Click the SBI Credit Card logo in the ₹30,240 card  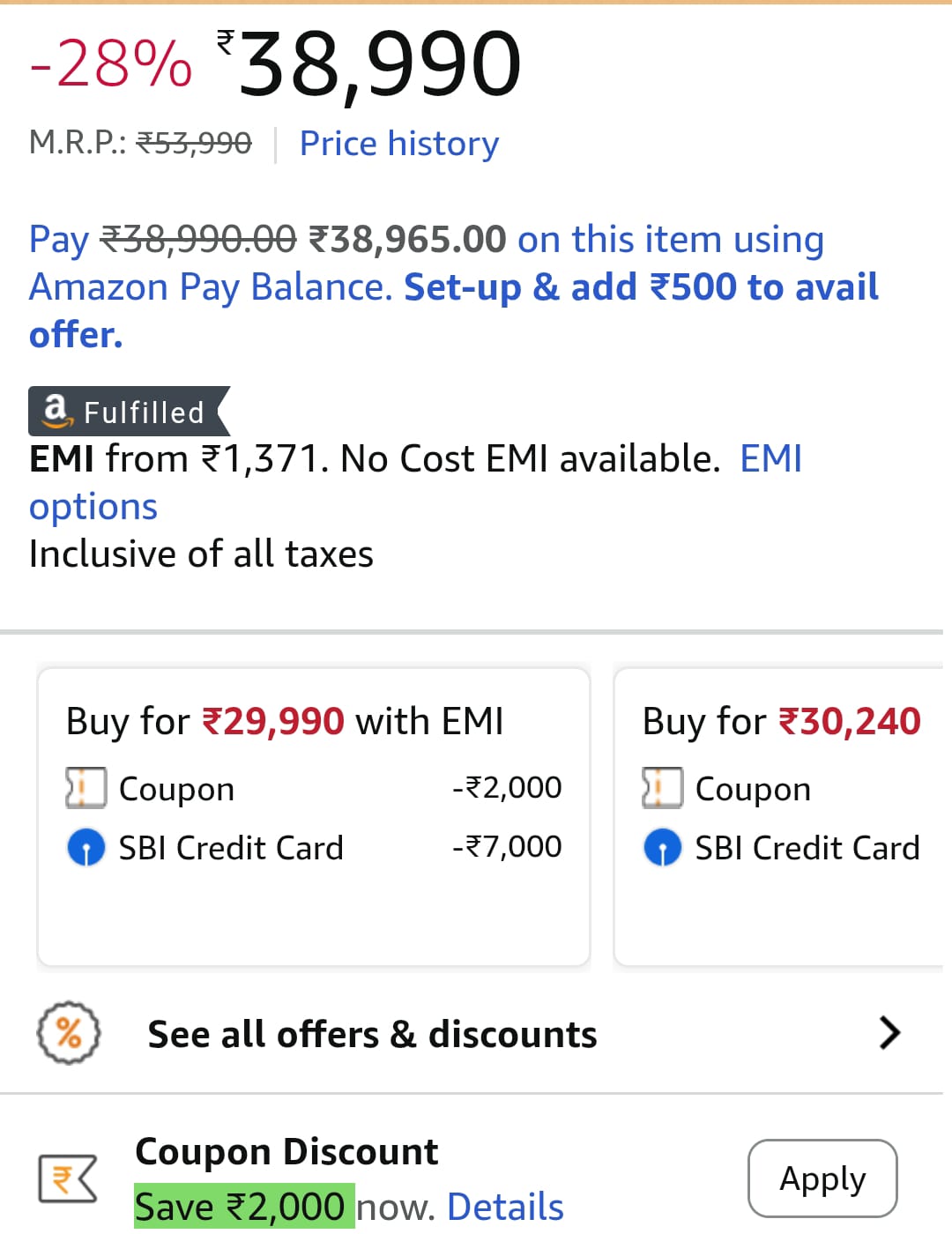663,847
